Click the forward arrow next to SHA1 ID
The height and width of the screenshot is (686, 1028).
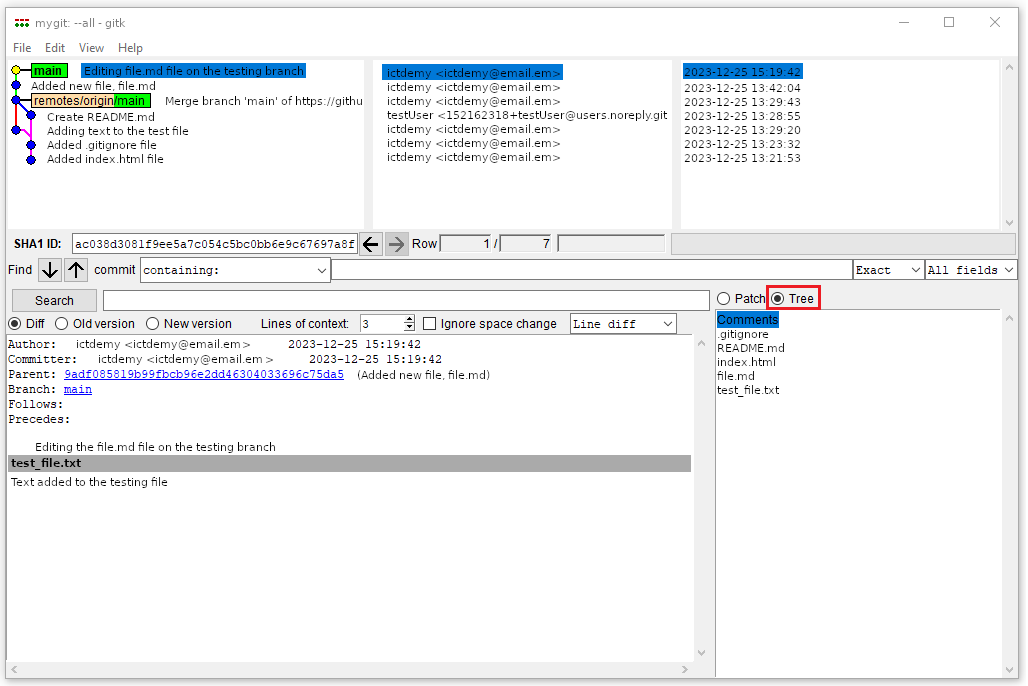pos(396,244)
